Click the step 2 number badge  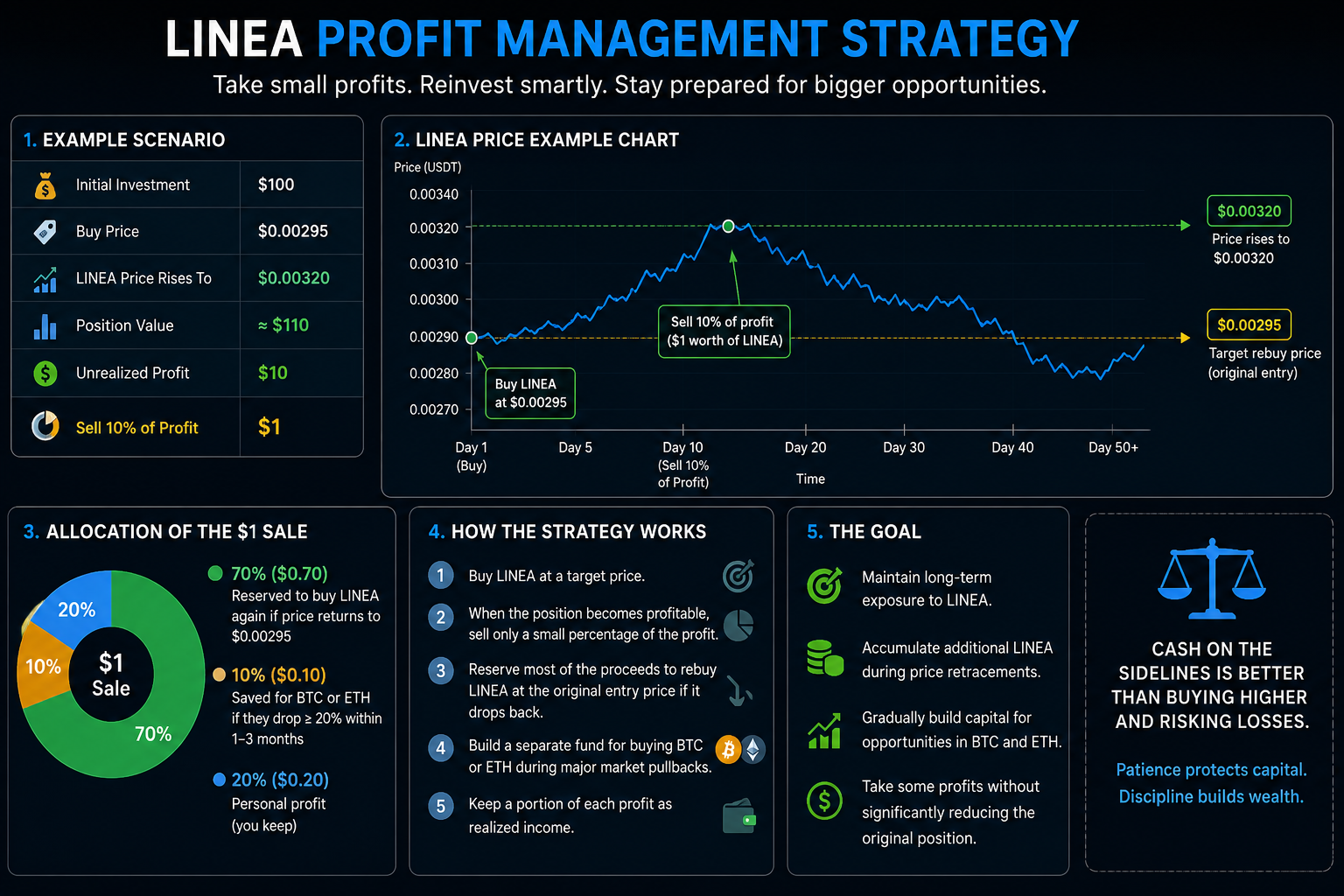coord(440,618)
